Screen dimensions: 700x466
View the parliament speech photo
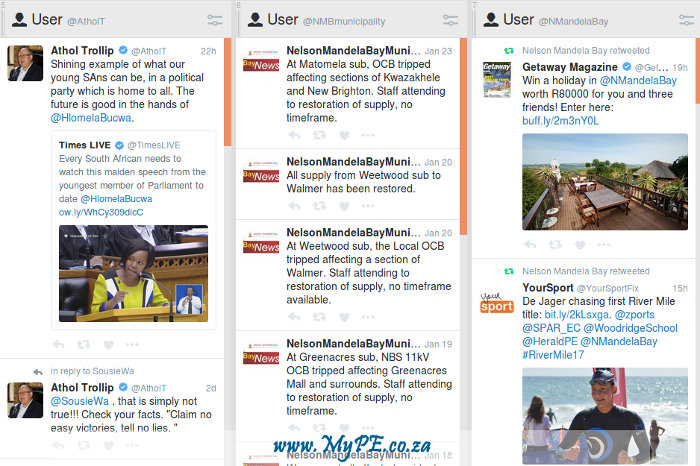point(133,273)
